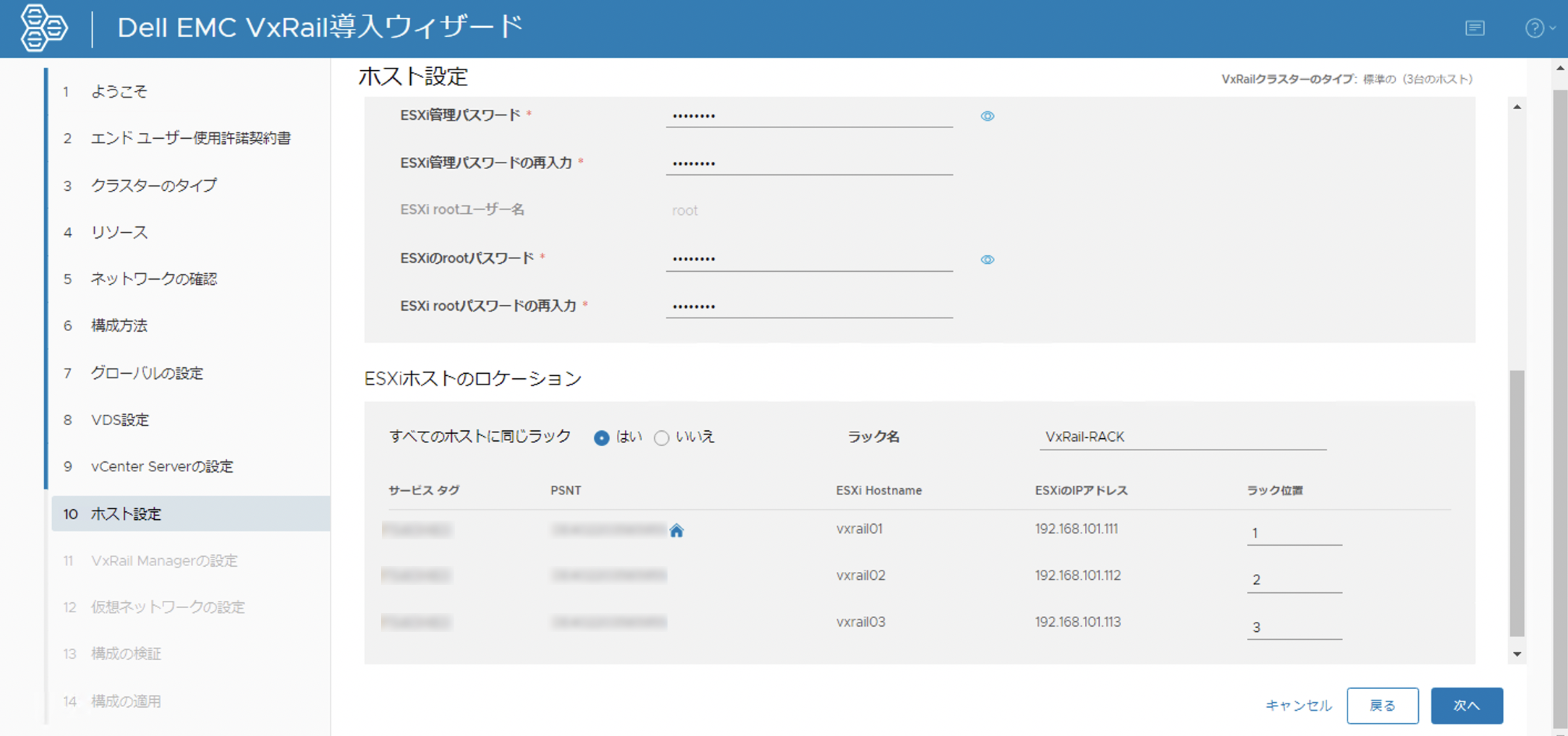
Task: Open step 9 vCenter Serverの設定
Action: click(x=161, y=466)
